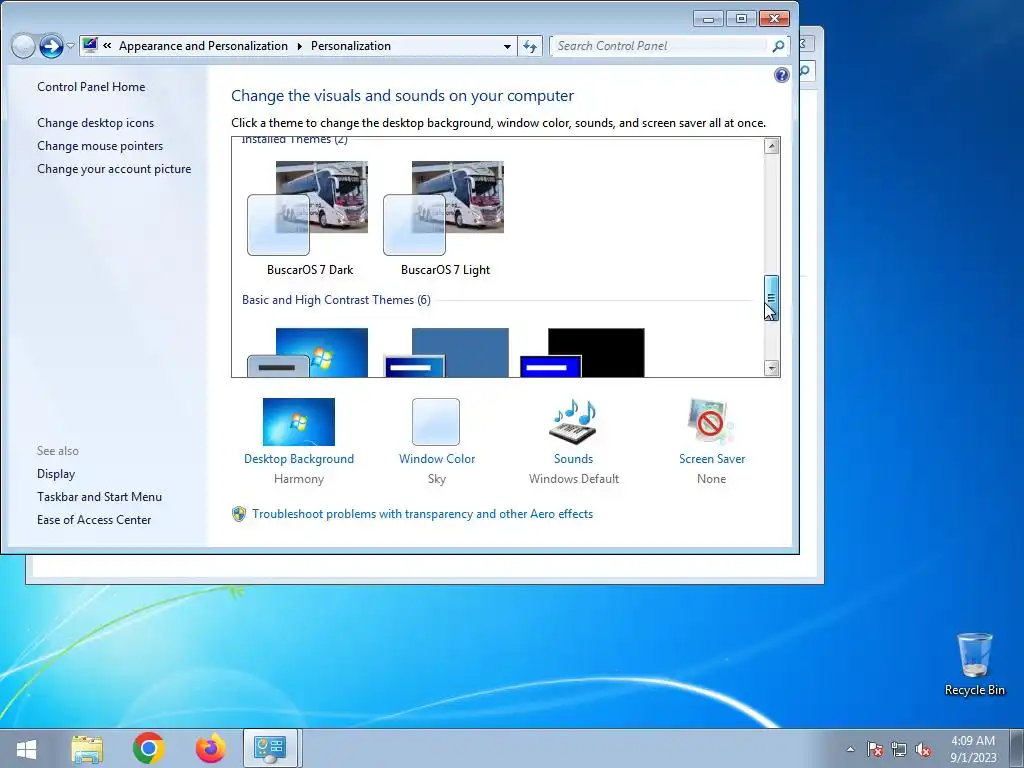This screenshot has height=768, width=1024.
Task: Click the Control Panel taskbar button
Action: [270, 748]
